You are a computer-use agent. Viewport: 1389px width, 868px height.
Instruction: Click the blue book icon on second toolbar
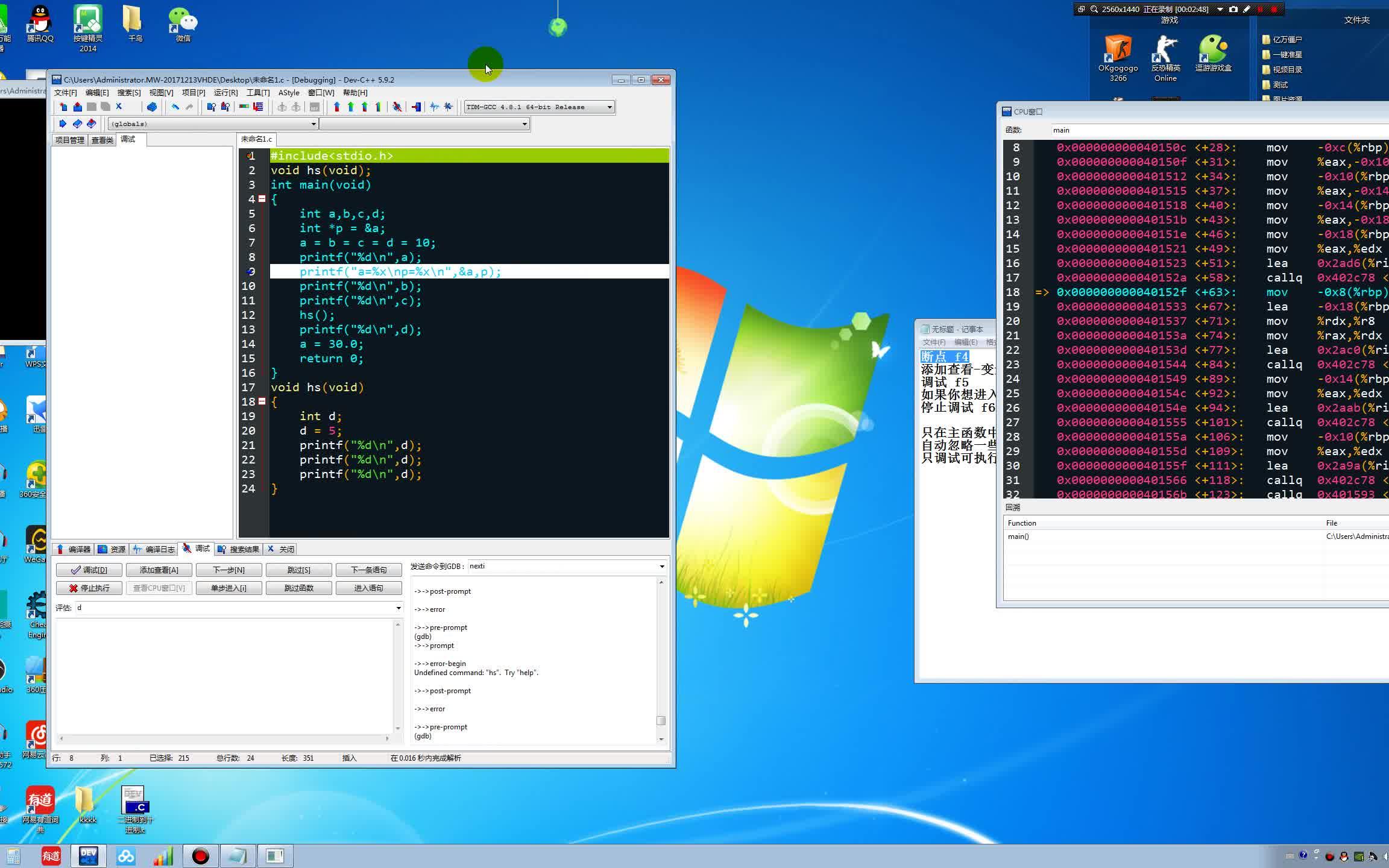[x=77, y=124]
